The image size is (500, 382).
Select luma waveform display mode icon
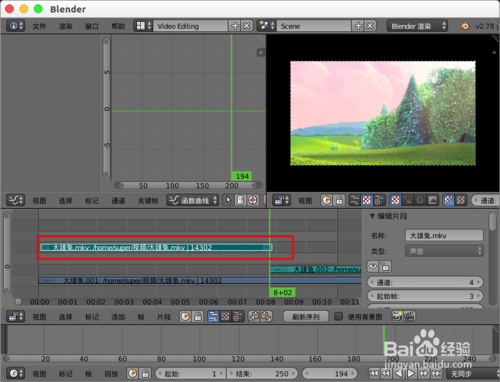pyautogui.click(x=407, y=200)
